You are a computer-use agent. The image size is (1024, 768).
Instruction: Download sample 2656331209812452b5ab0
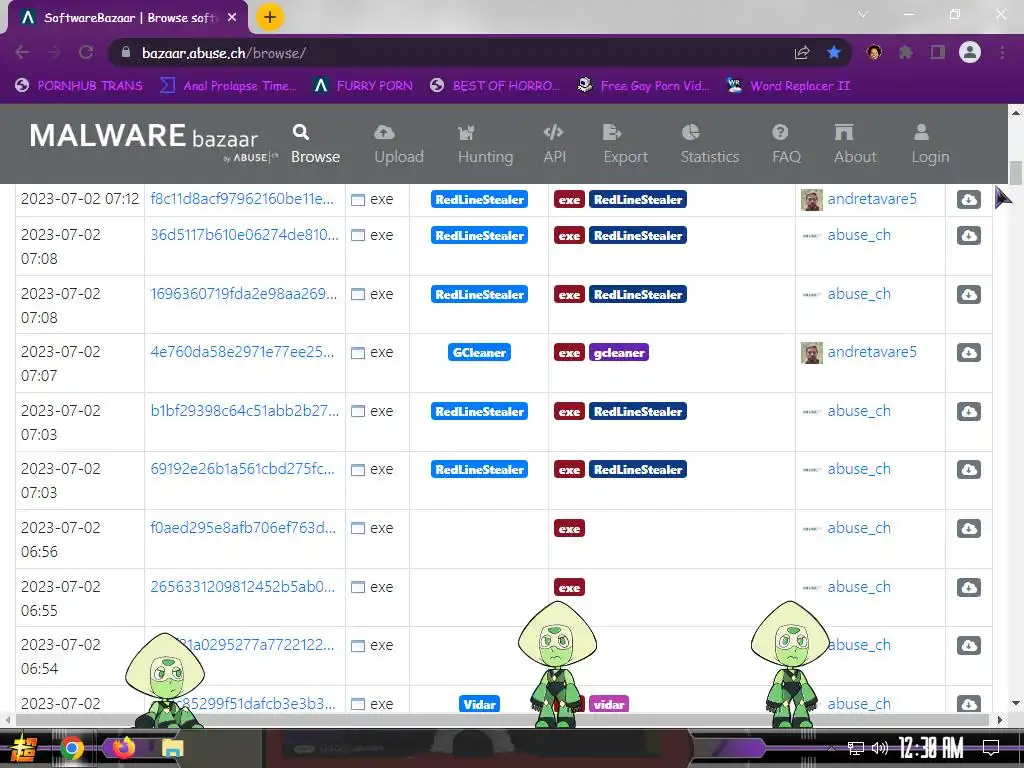[968, 587]
